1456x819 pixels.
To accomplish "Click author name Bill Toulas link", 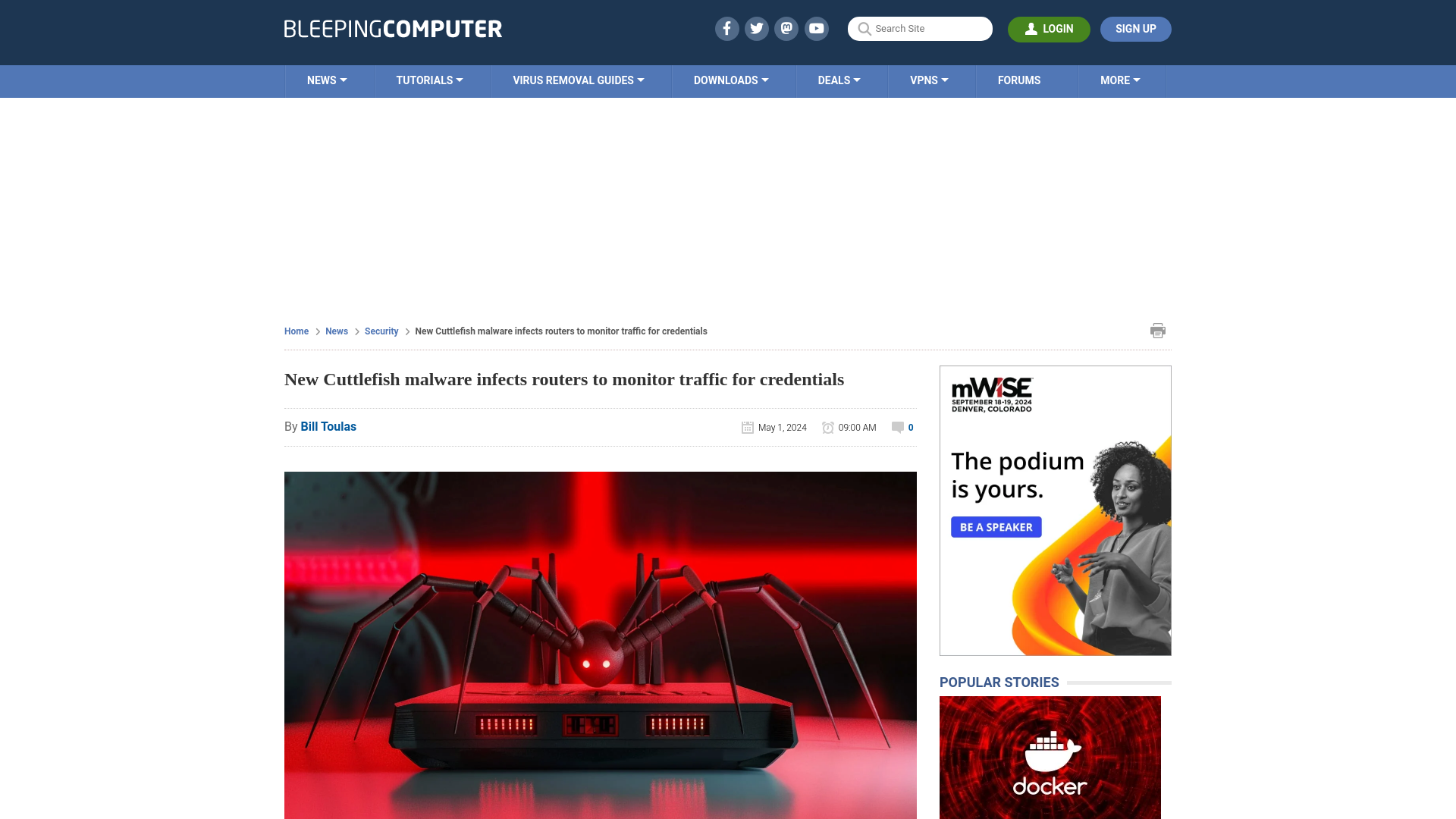I will click(328, 426).
